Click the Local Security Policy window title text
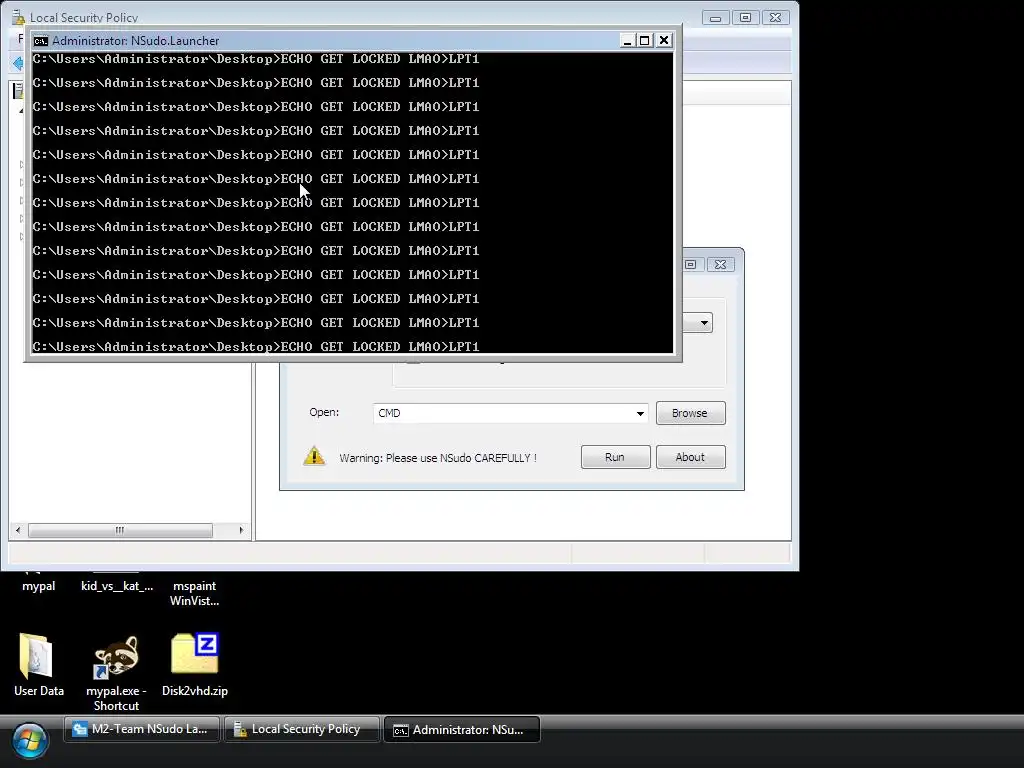Image resolution: width=1024 pixels, height=768 pixels. 84,18
